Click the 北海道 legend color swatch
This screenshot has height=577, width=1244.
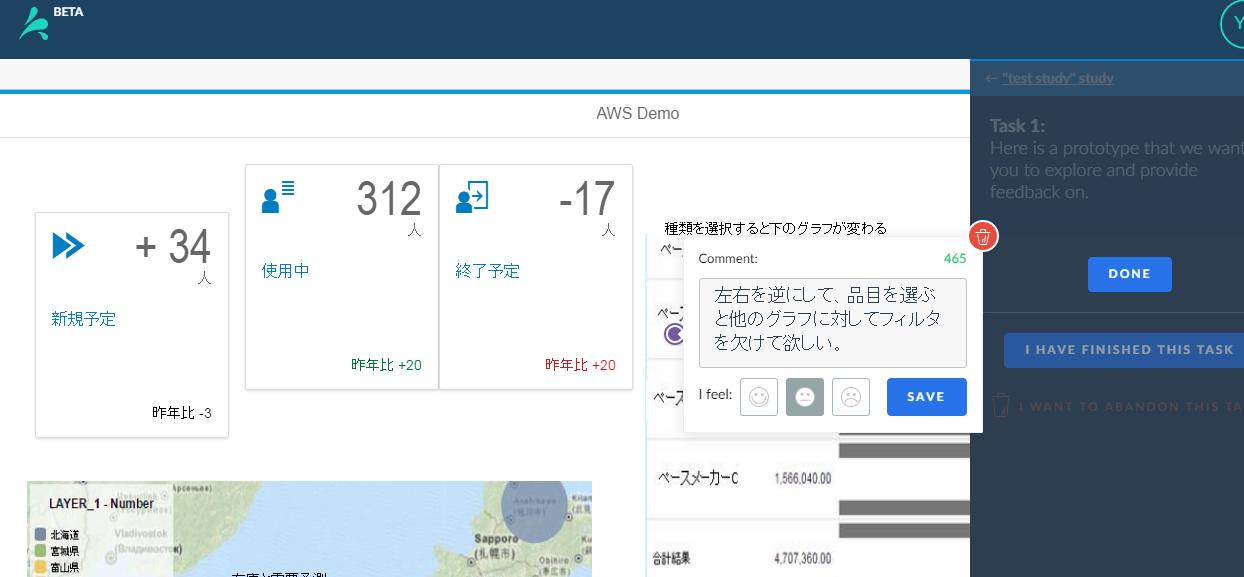[x=40, y=535]
